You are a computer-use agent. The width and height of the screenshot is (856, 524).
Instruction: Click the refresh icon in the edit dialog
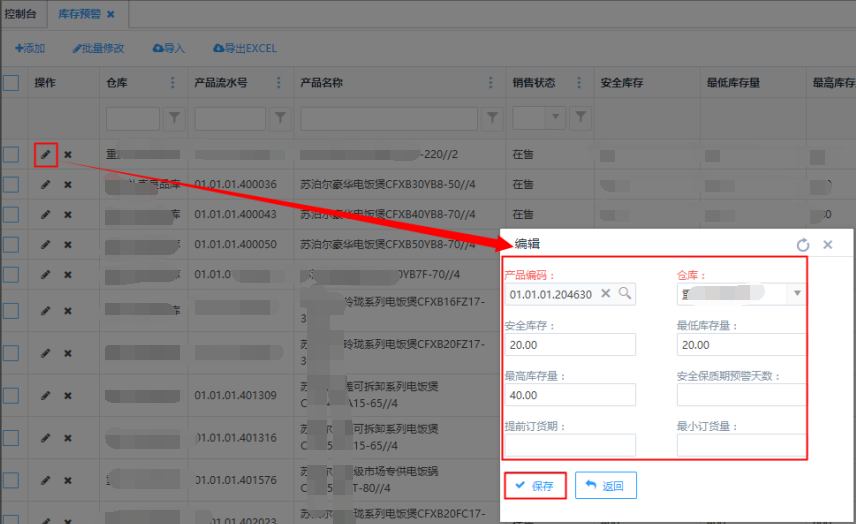point(802,245)
